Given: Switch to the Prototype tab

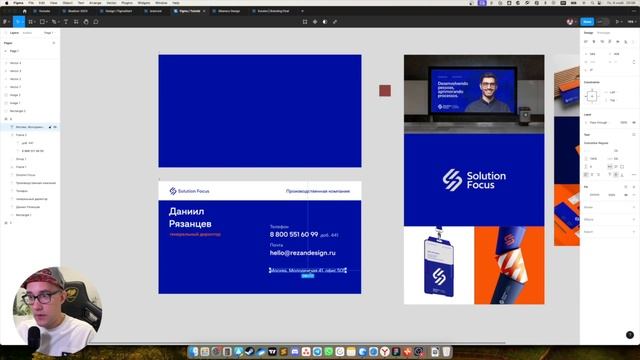Looking at the screenshot, I should pos(603,33).
